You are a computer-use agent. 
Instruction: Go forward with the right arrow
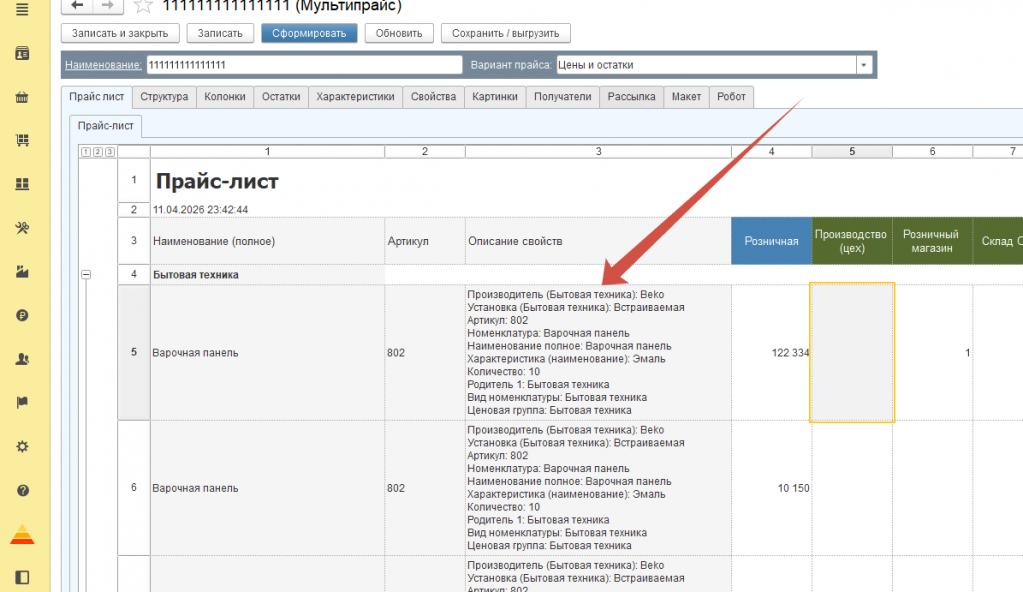pyautogui.click(x=108, y=6)
